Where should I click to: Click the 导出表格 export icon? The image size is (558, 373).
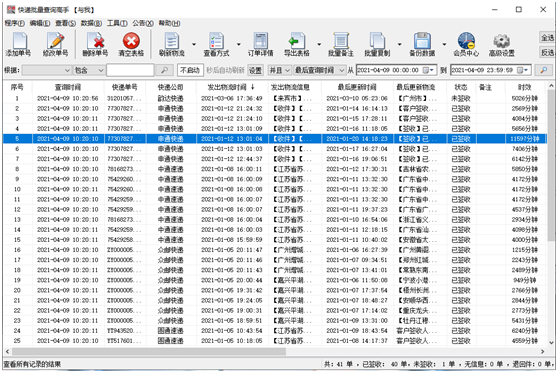pos(296,44)
